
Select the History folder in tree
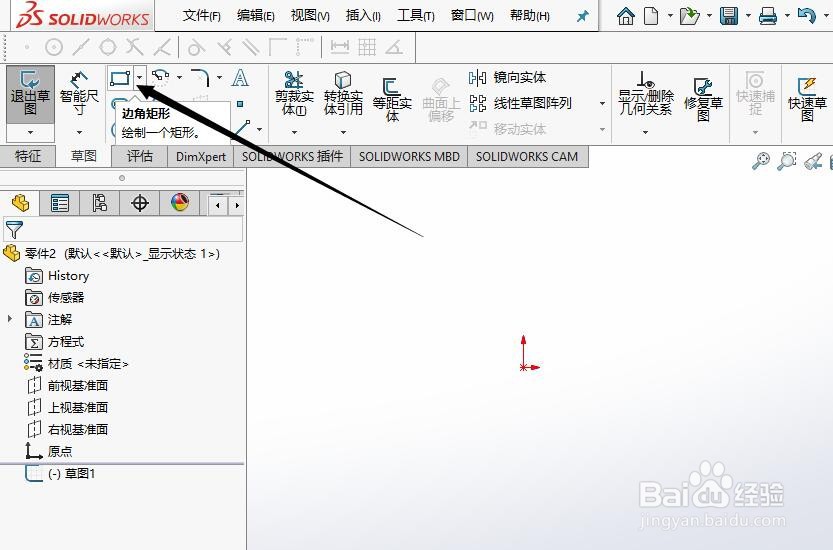pyautogui.click(x=57, y=276)
